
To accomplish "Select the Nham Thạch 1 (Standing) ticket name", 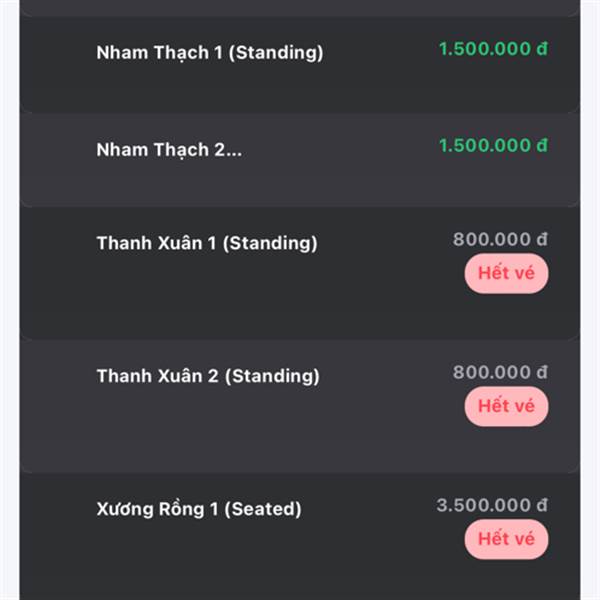I will (210, 53).
